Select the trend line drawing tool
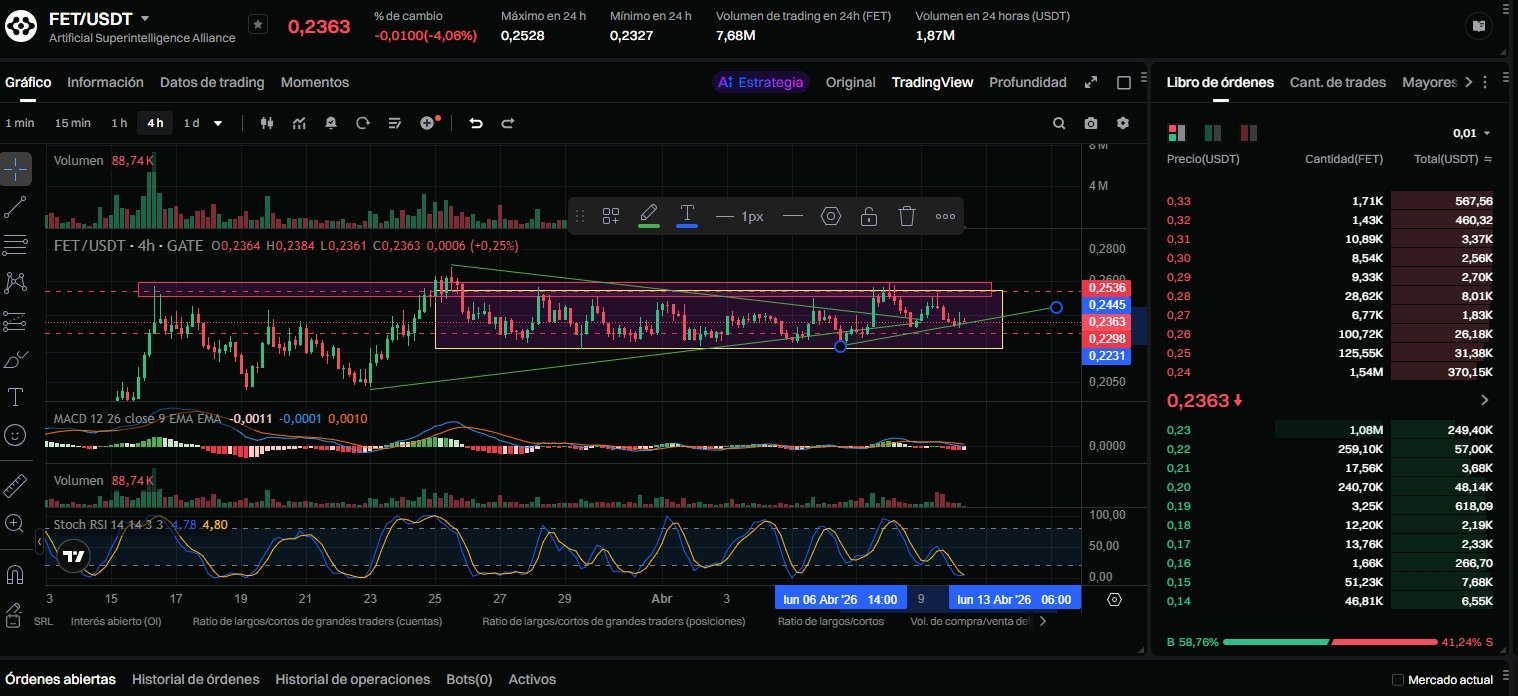Viewport: 1518px width, 696px height. click(x=16, y=207)
